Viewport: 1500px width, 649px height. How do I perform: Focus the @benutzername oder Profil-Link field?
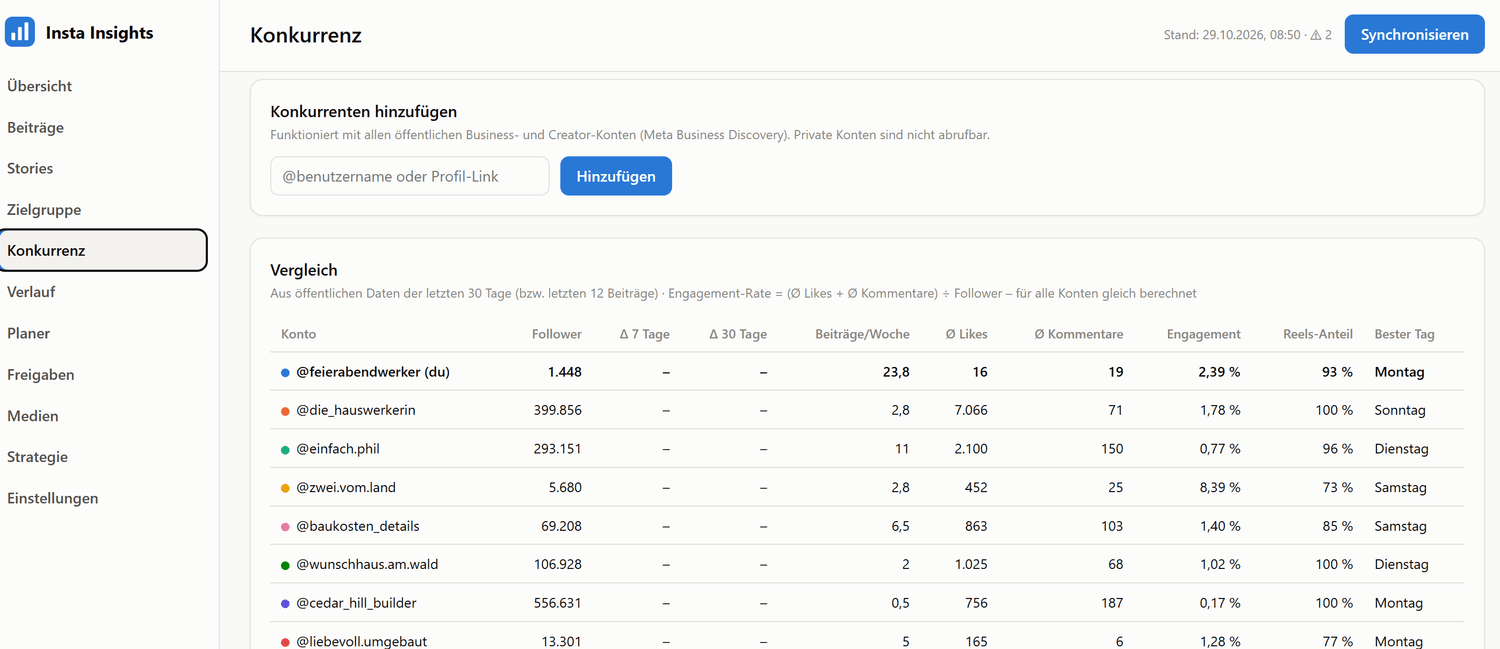[410, 176]
